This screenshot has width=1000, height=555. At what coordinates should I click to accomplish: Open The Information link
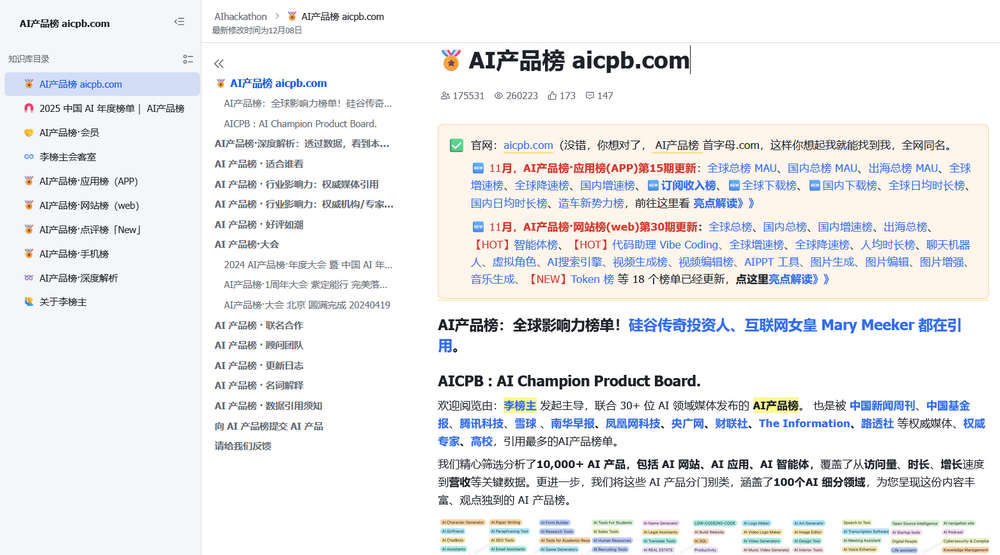(804, 424)
